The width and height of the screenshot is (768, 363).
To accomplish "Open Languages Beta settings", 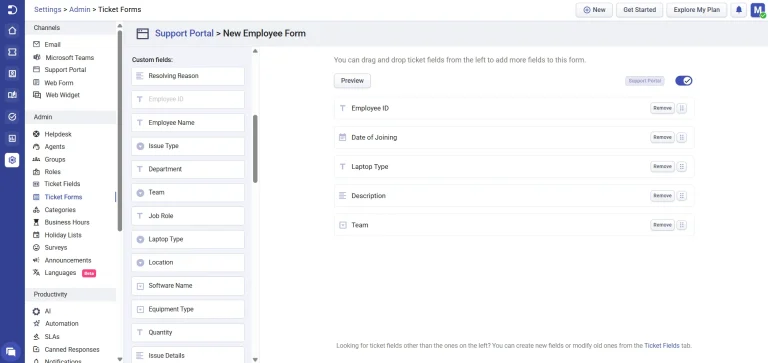I will pyautogui.click(x=60, y=273).
